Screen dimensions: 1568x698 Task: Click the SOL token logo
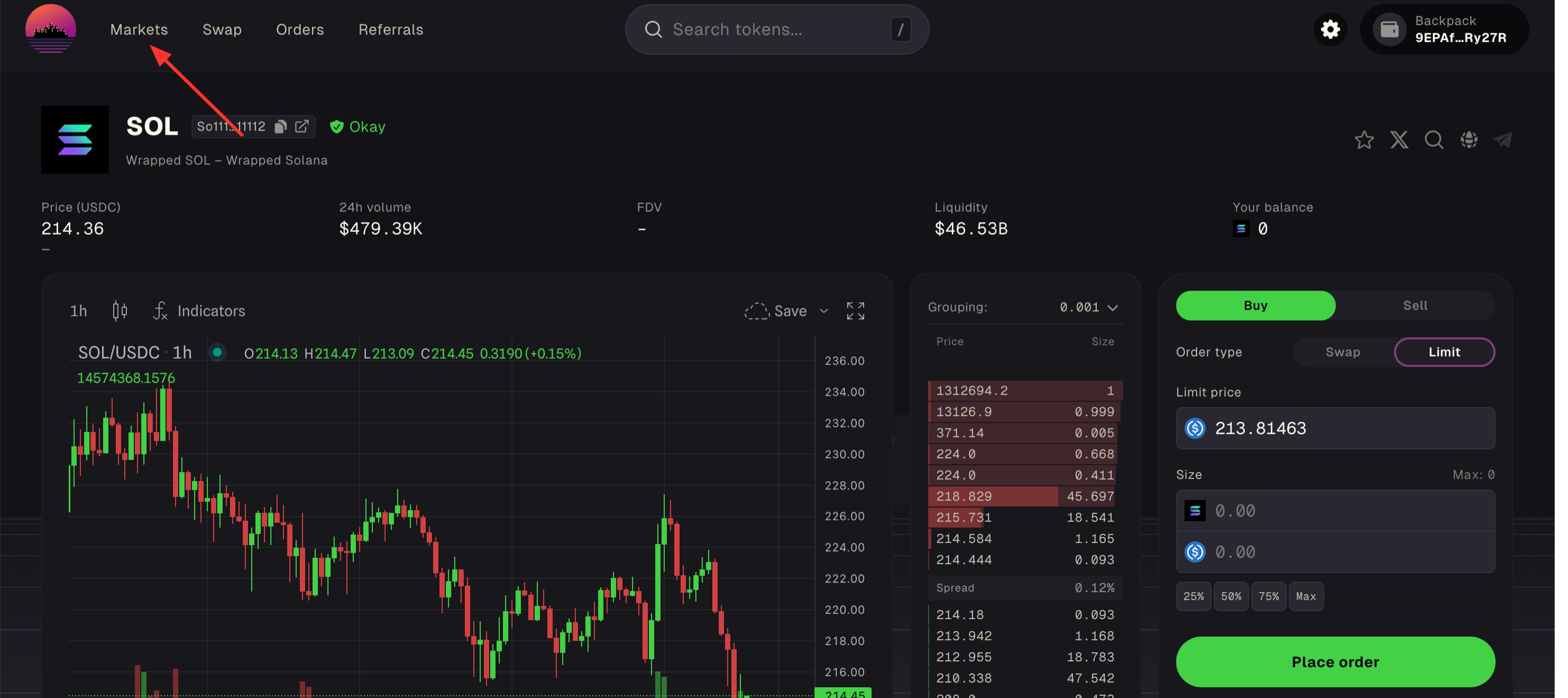pos(75,141)
